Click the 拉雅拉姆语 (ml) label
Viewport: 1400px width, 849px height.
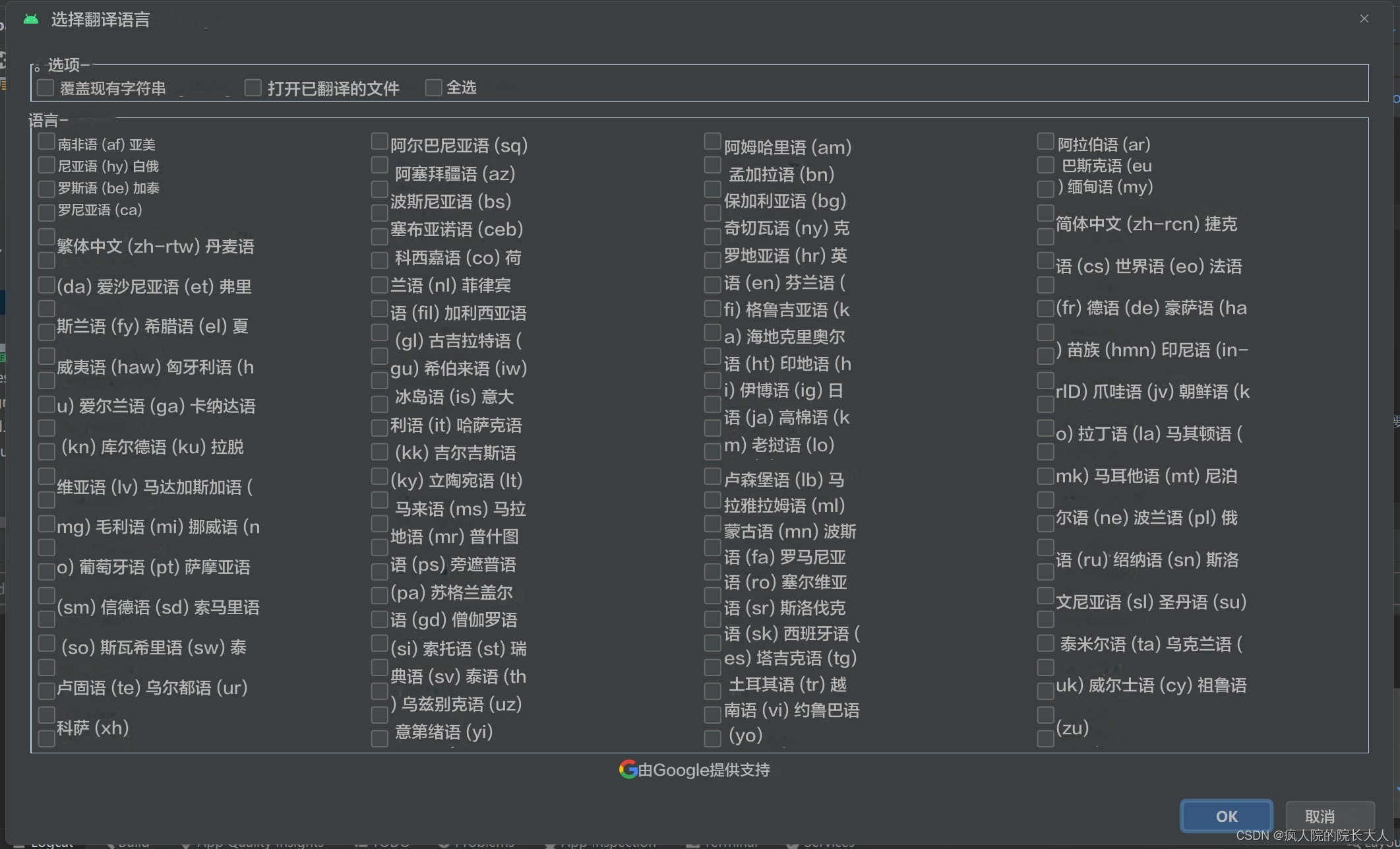coord(784,505)
